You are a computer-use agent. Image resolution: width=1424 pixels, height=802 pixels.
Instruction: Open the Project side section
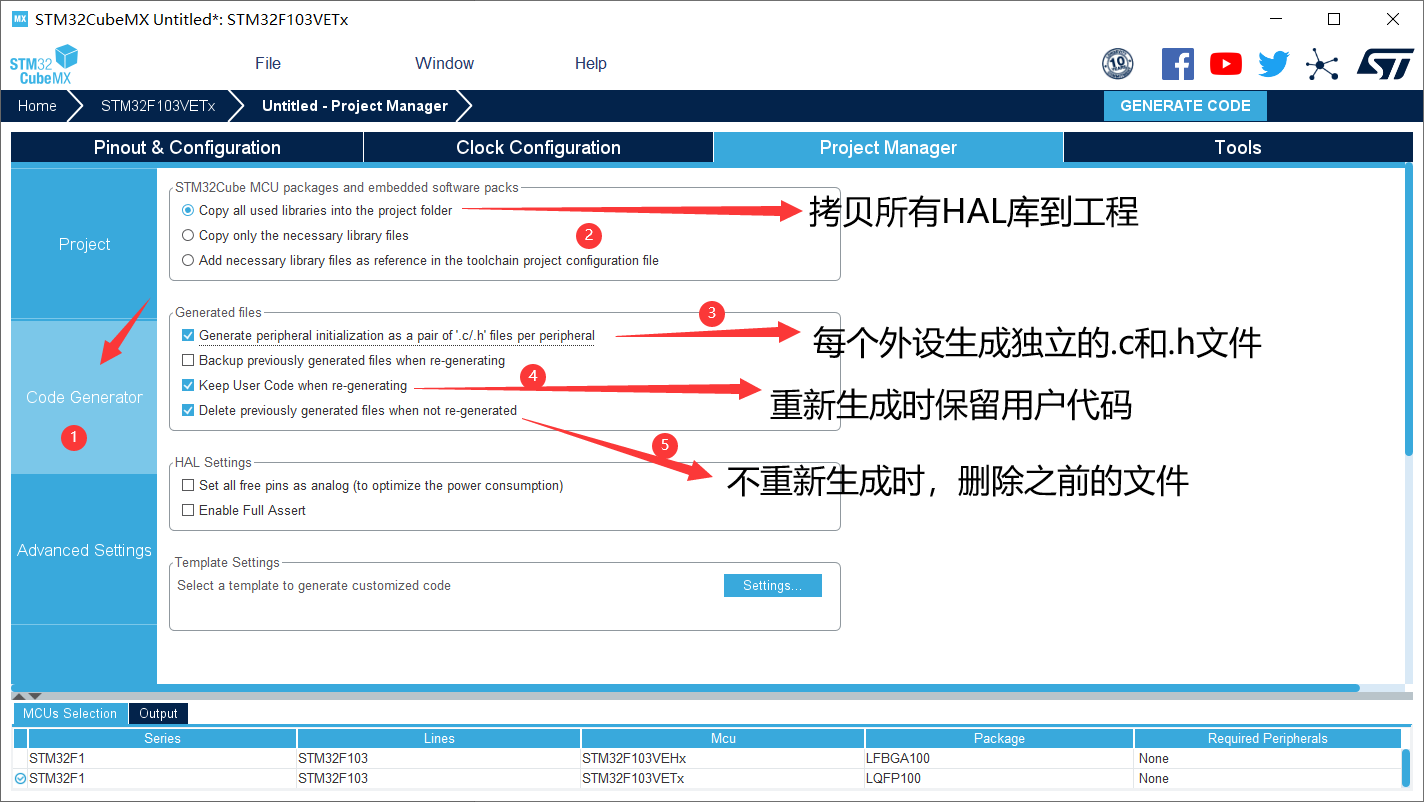point(84,244)
